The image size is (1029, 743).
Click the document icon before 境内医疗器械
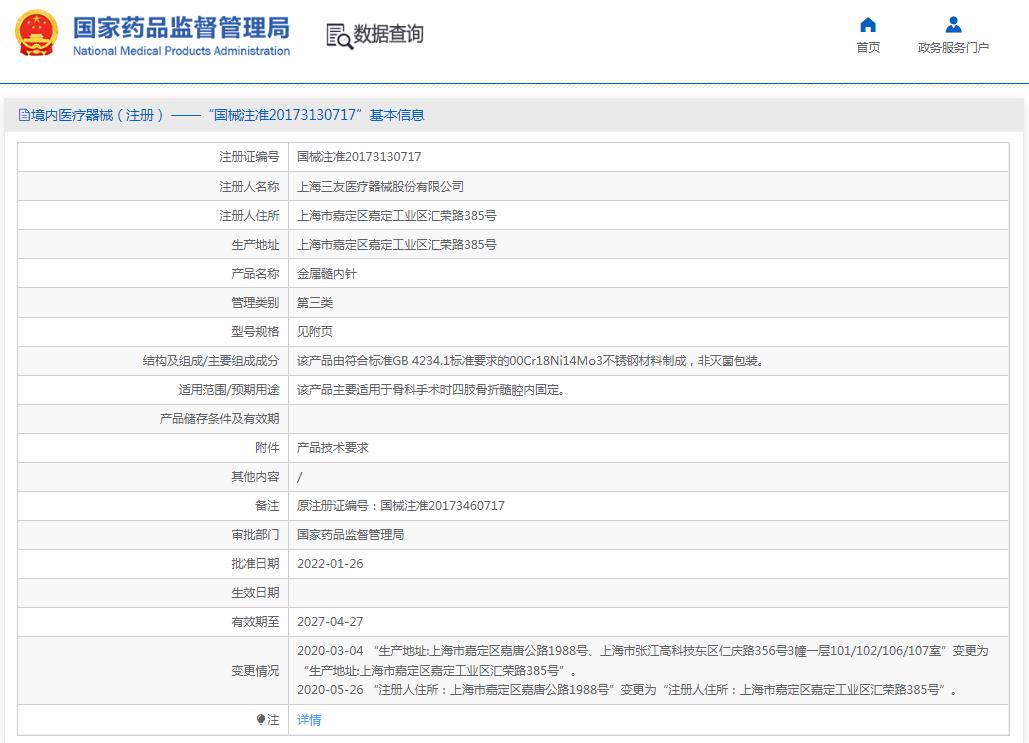point(24,116)
